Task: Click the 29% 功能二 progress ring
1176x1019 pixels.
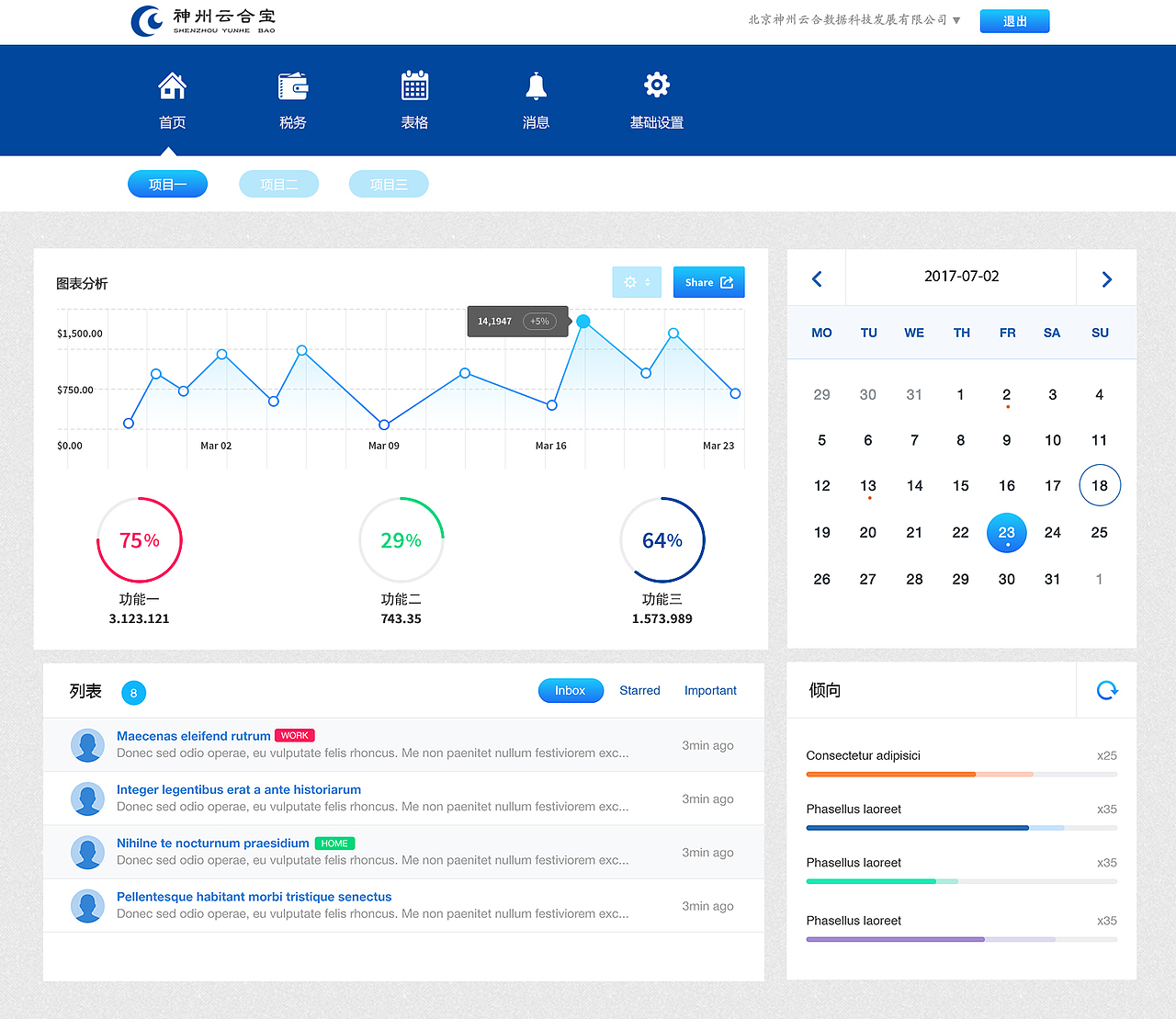Action: (x=401, y=540)
